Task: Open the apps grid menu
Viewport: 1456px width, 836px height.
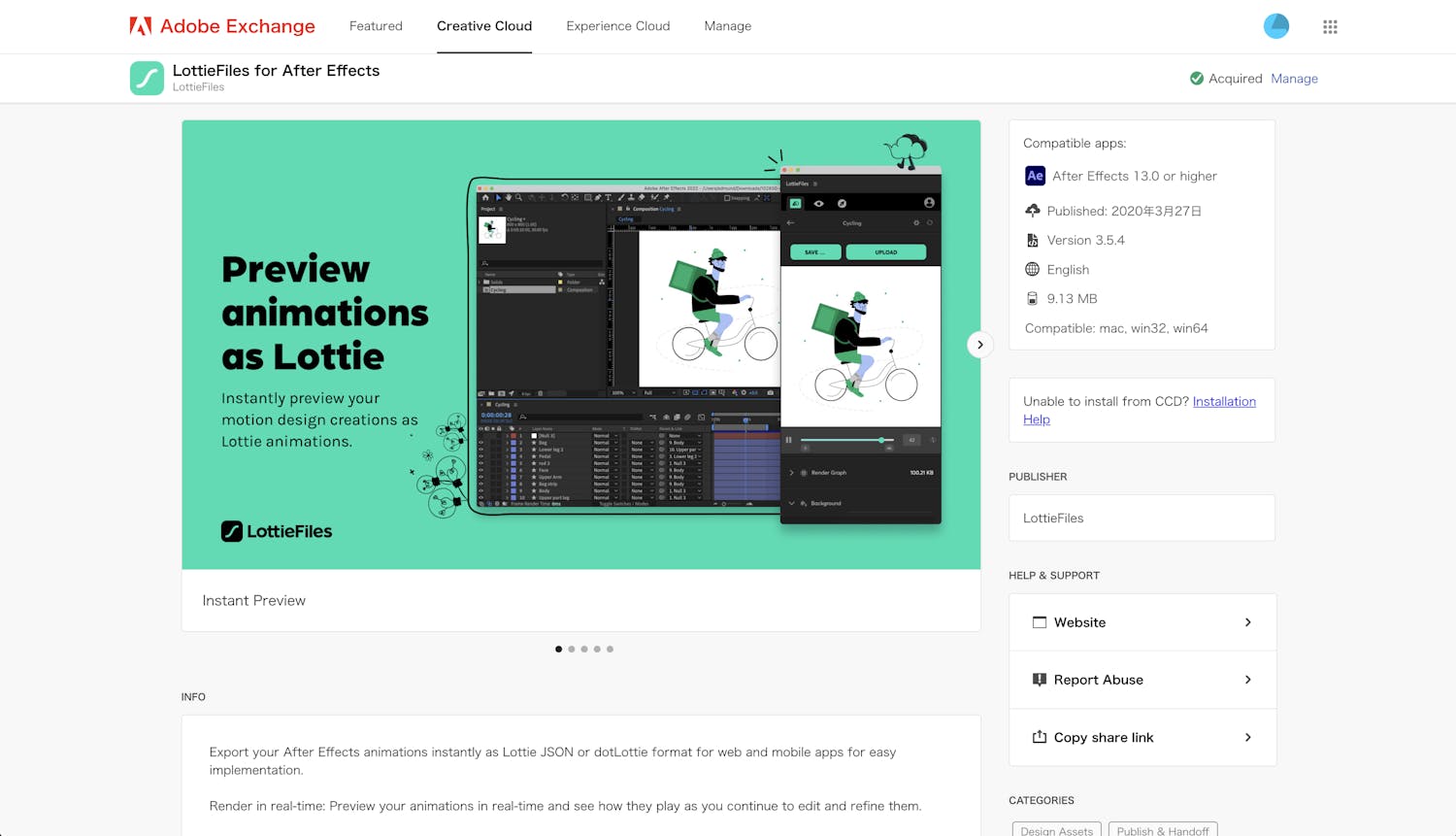Action: coord(1330,27)
